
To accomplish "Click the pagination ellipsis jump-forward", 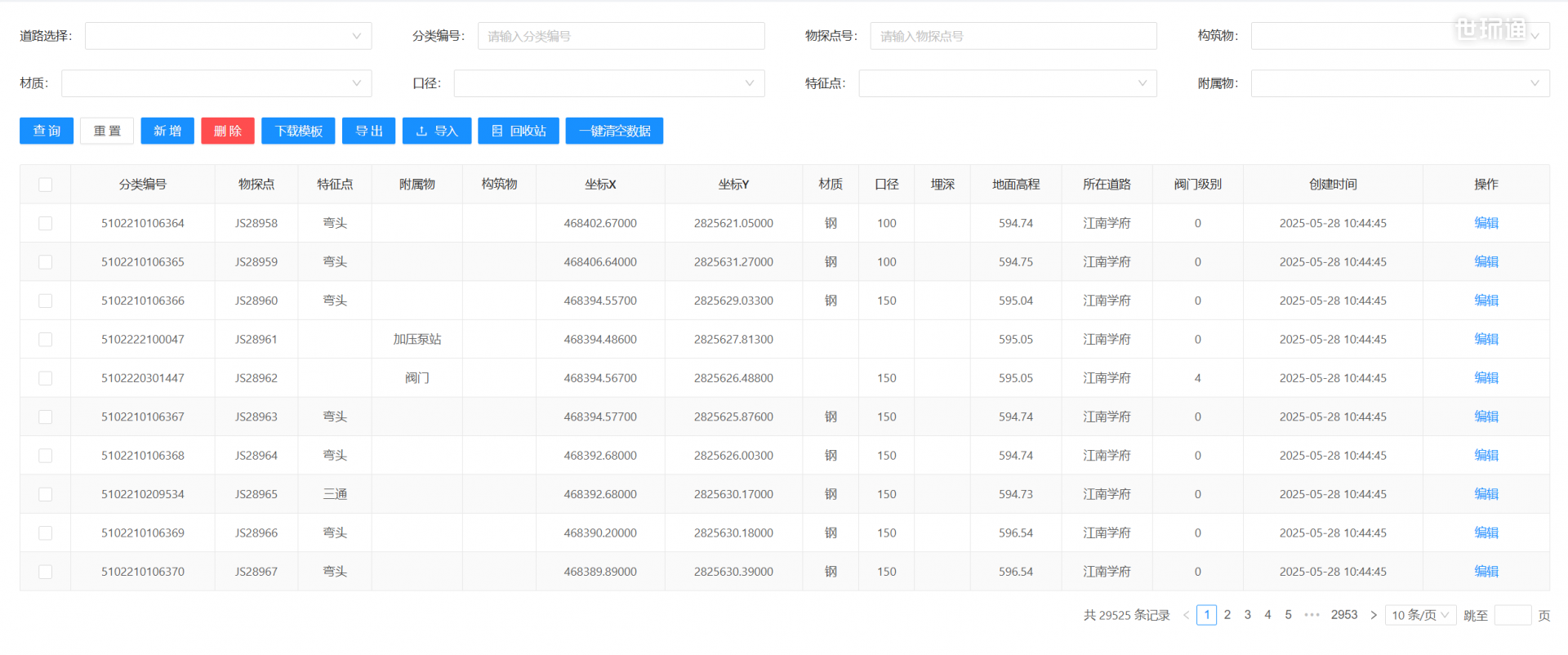I will [x=1312, y=615].
